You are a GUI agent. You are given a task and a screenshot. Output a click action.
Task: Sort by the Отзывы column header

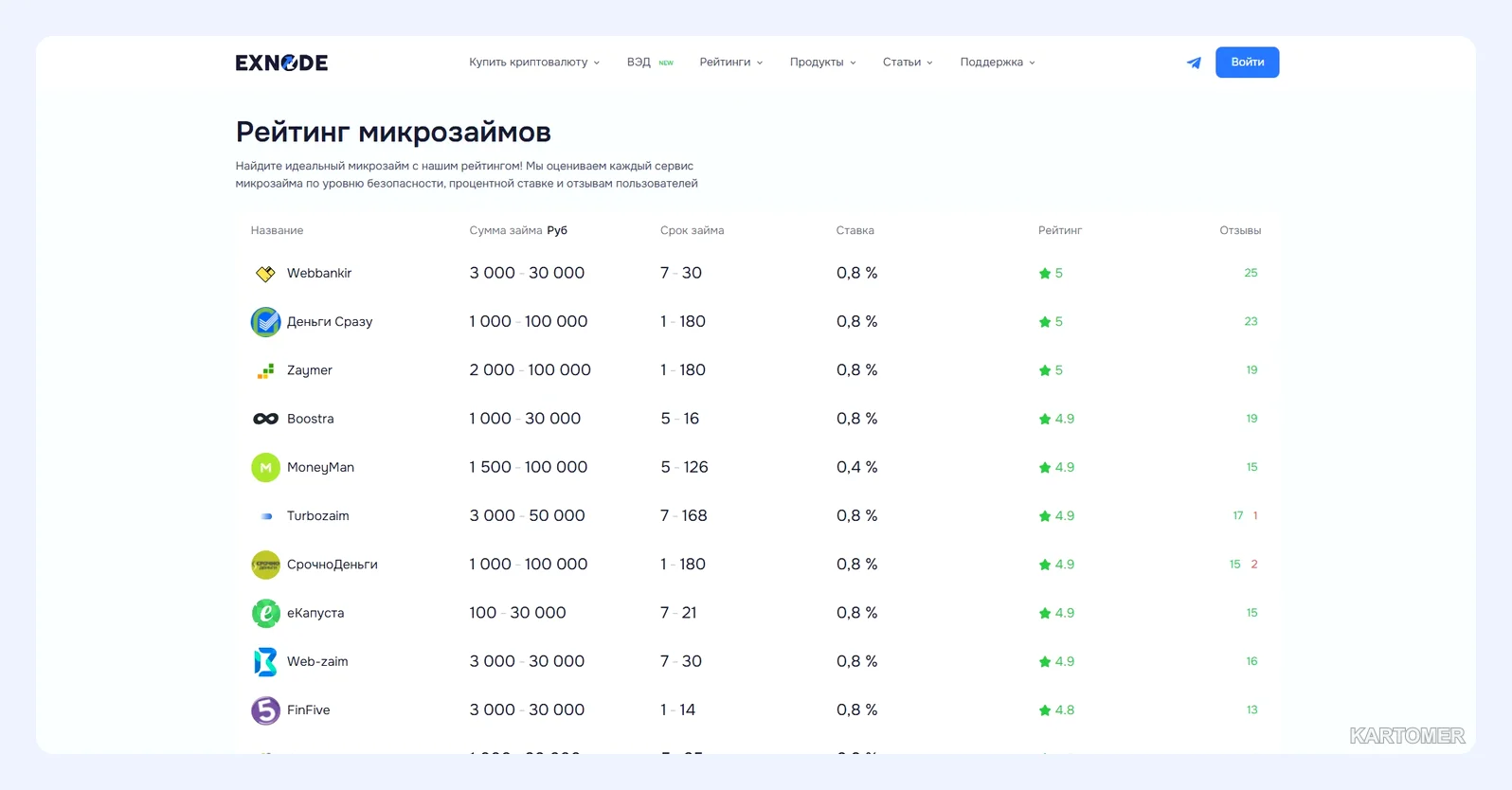[1240, 230]
